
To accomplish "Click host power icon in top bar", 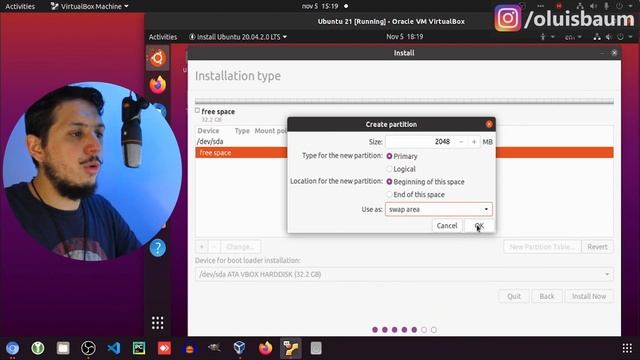I will pyautogui.click(x=619, y=6).
